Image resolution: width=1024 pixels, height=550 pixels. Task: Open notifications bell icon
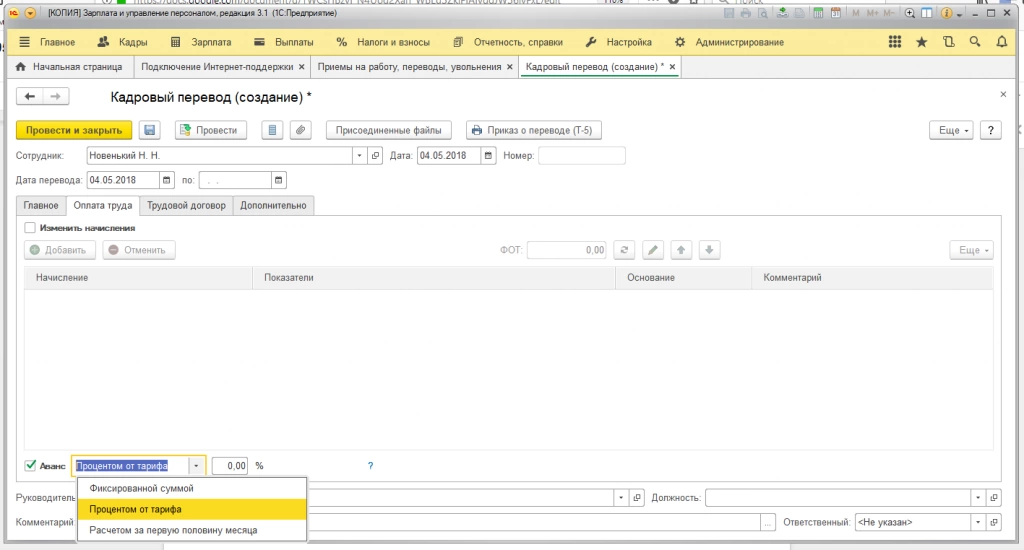pyautogui.click(x=1001, y=42)
